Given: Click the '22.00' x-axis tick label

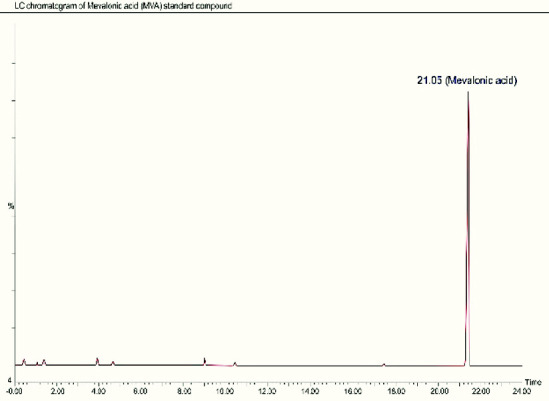Looking at the screenshot, I should 481,391.
